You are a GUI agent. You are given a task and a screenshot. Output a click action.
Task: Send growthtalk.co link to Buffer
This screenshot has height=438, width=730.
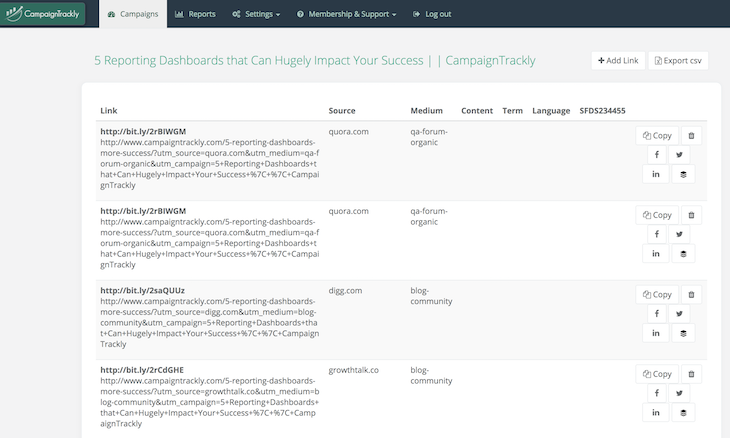(x=683, y=413)
